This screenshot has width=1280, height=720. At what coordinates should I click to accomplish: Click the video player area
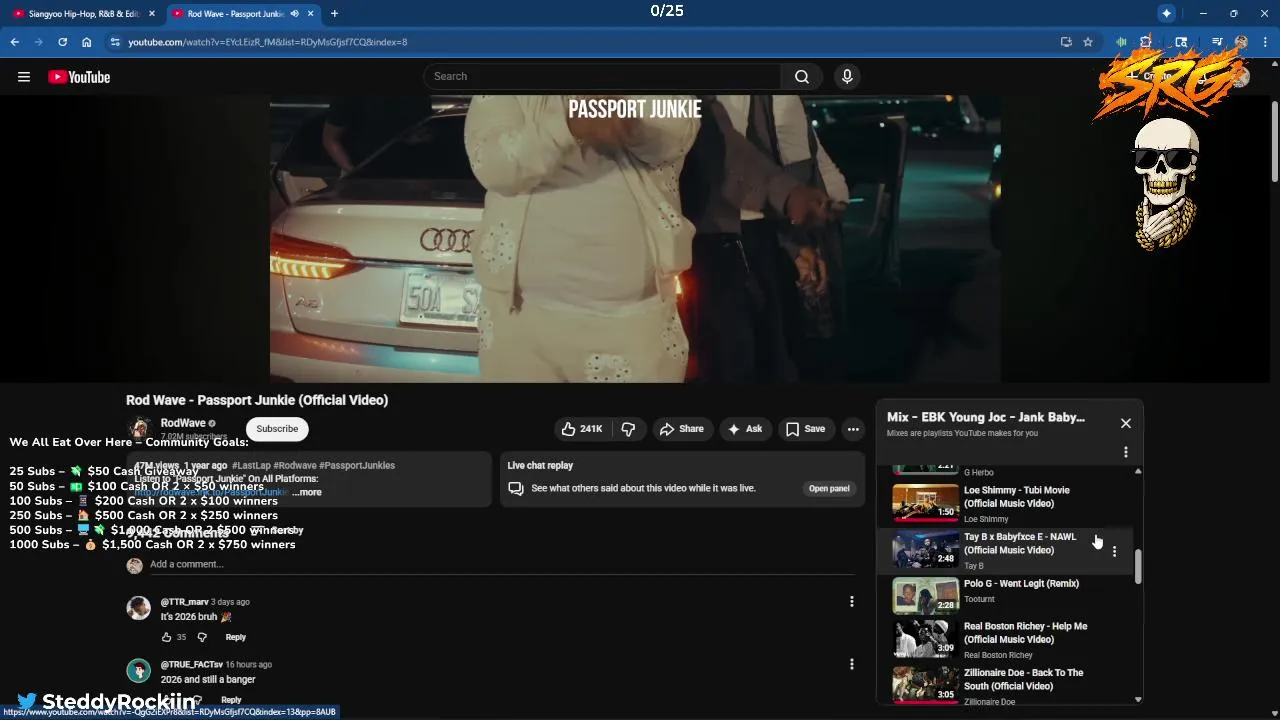635,239
